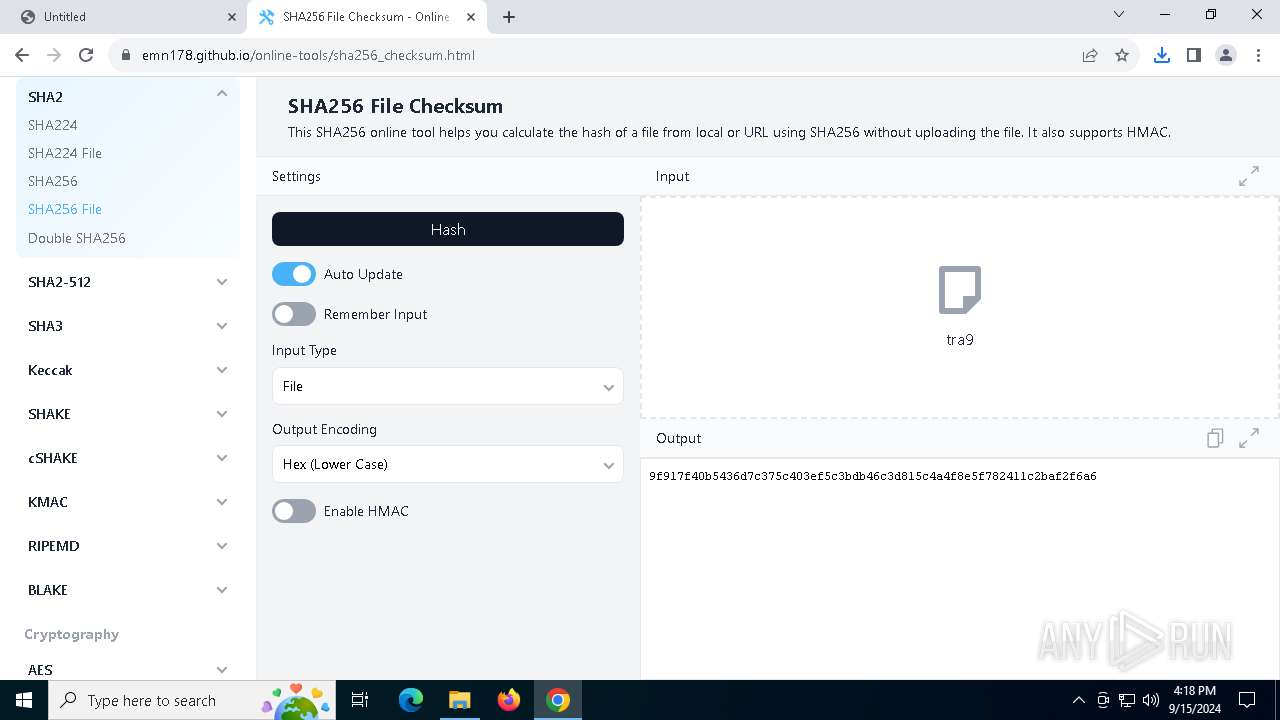Expand the Input panel to fullscreen
Viewport: 1280px width, 720px height.
tap(1249, 177)
